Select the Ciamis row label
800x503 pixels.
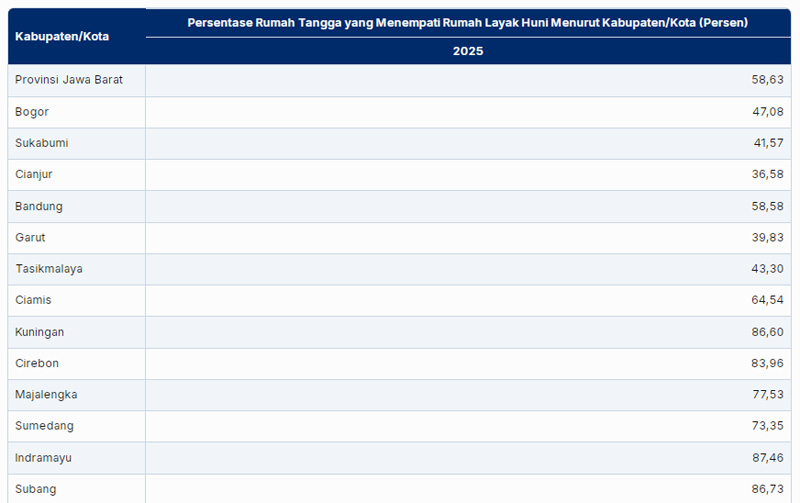33,300
